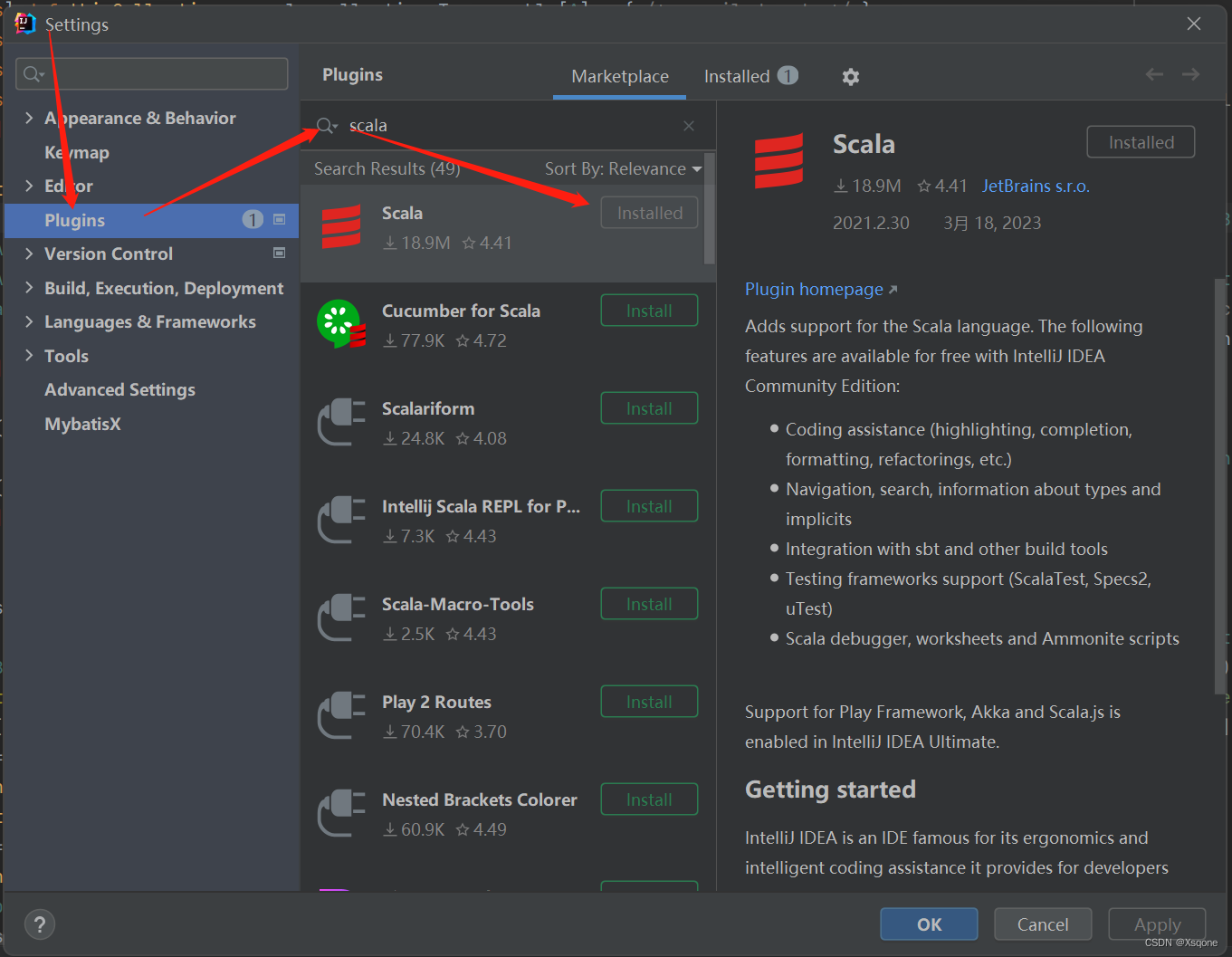Click the Scala-Macro-Tools plugin icon
The image size is (1232, 957).
[341, 618]
